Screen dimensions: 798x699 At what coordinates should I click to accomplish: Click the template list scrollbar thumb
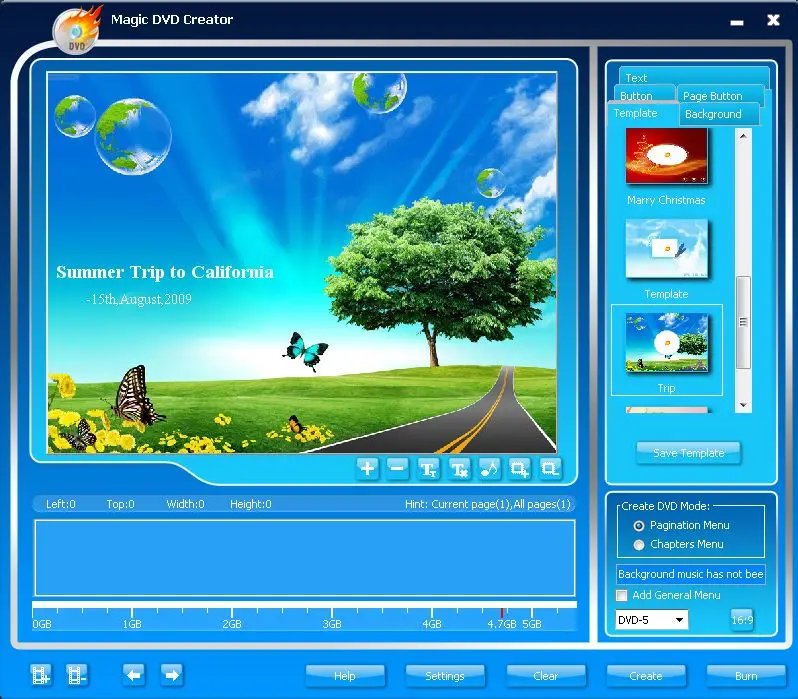coord(743,322)
